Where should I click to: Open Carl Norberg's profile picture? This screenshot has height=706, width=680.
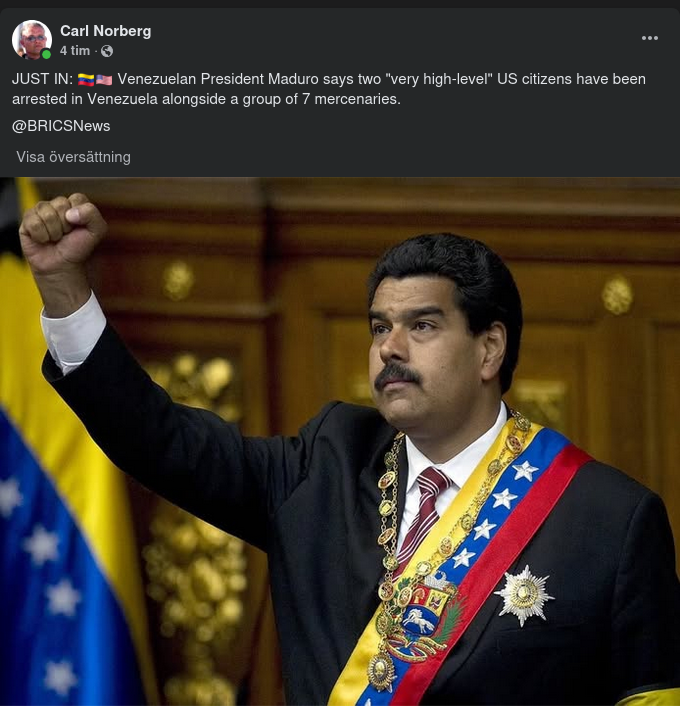click(32, 40)
